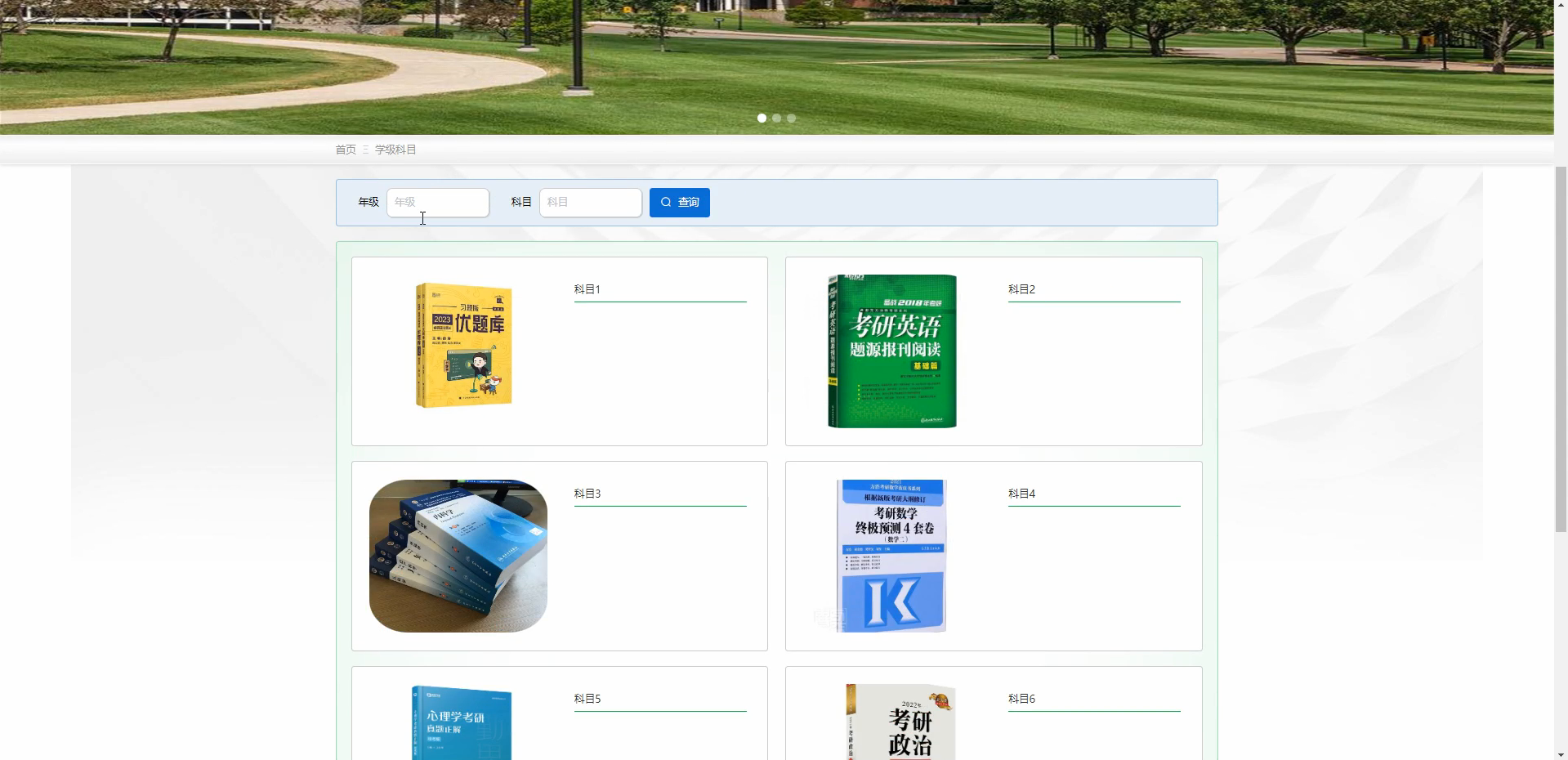This screenshot has width=1568, height=760.
Task: Click the 科目1 title text
Action: (587, 289)
